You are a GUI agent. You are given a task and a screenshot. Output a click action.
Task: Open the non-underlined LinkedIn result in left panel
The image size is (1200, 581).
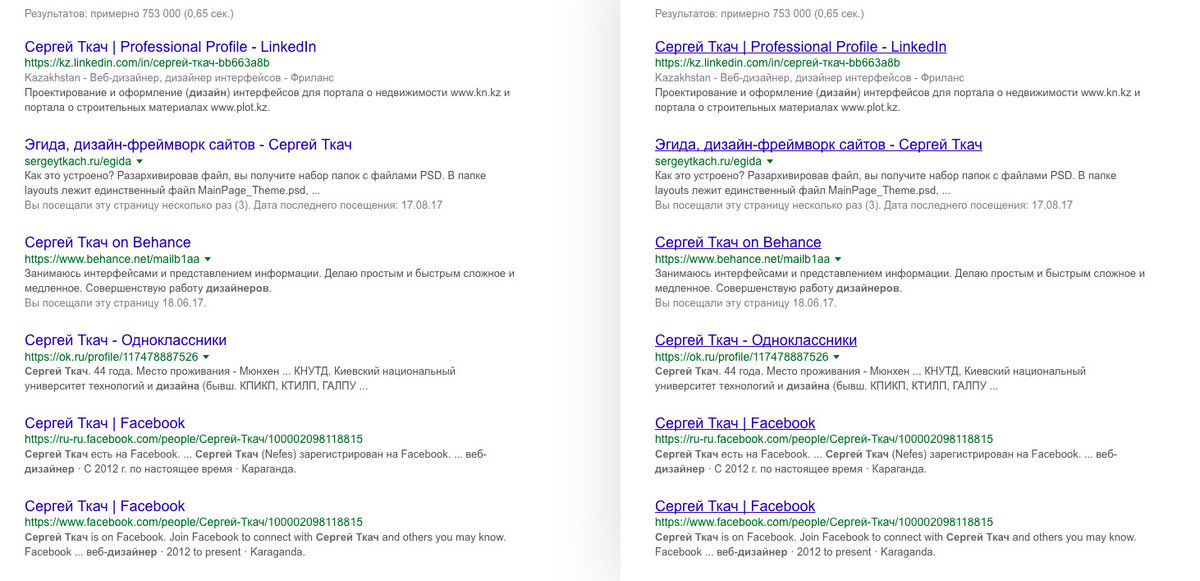click(x=170, y=47)
